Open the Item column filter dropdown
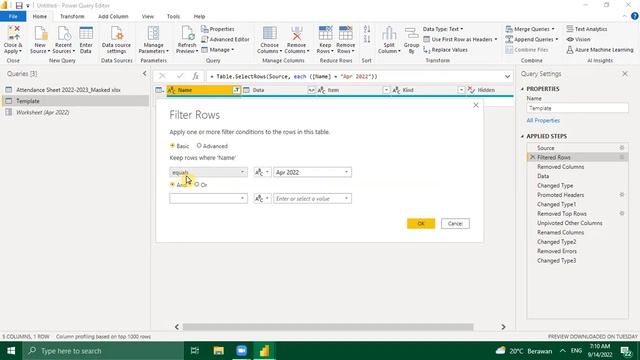The height and width of the screenshot is (360, 640). (386, 90)
